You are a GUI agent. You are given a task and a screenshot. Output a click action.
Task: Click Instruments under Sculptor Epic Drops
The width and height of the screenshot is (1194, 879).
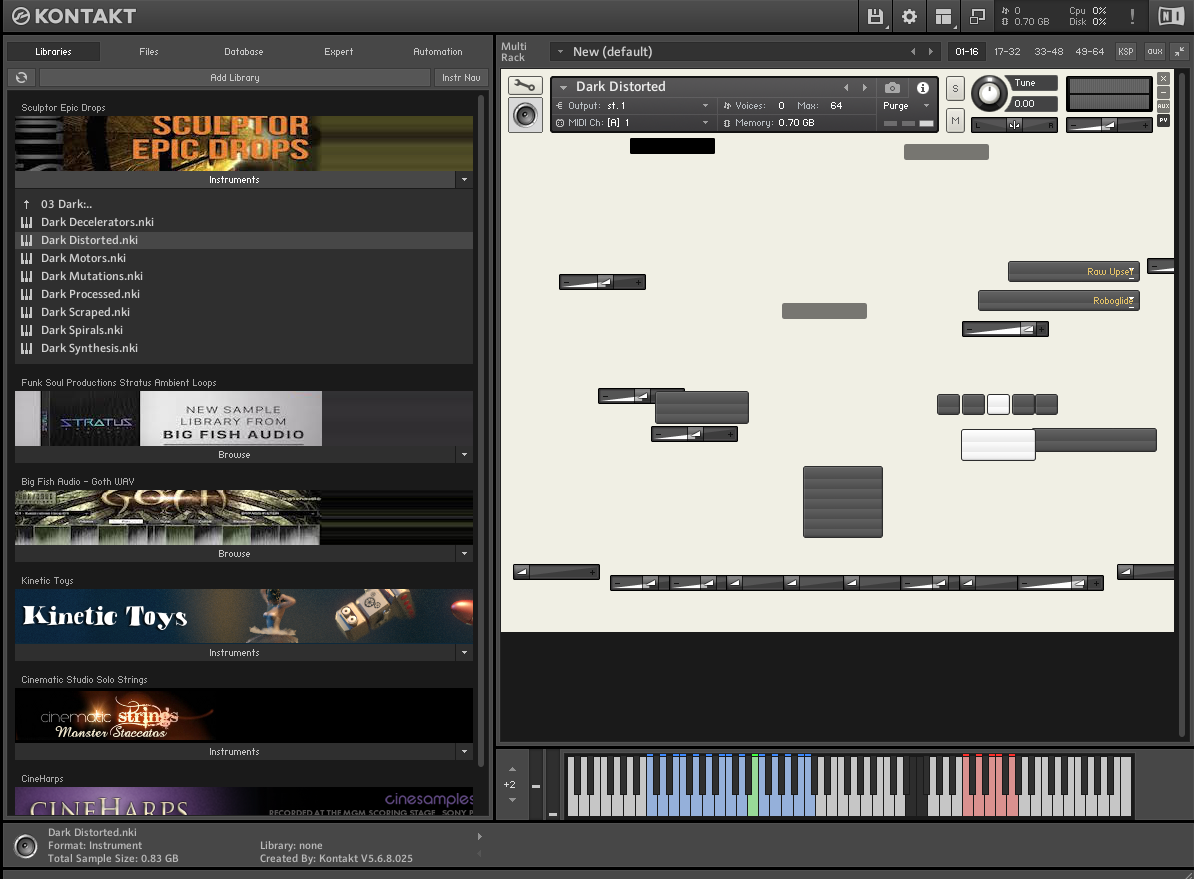coord(235,180)
